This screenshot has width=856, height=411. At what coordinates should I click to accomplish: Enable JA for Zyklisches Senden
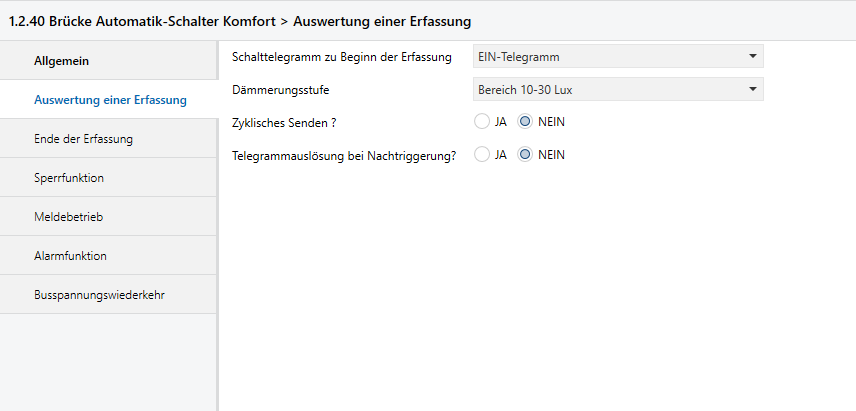(x=482, y=122)
